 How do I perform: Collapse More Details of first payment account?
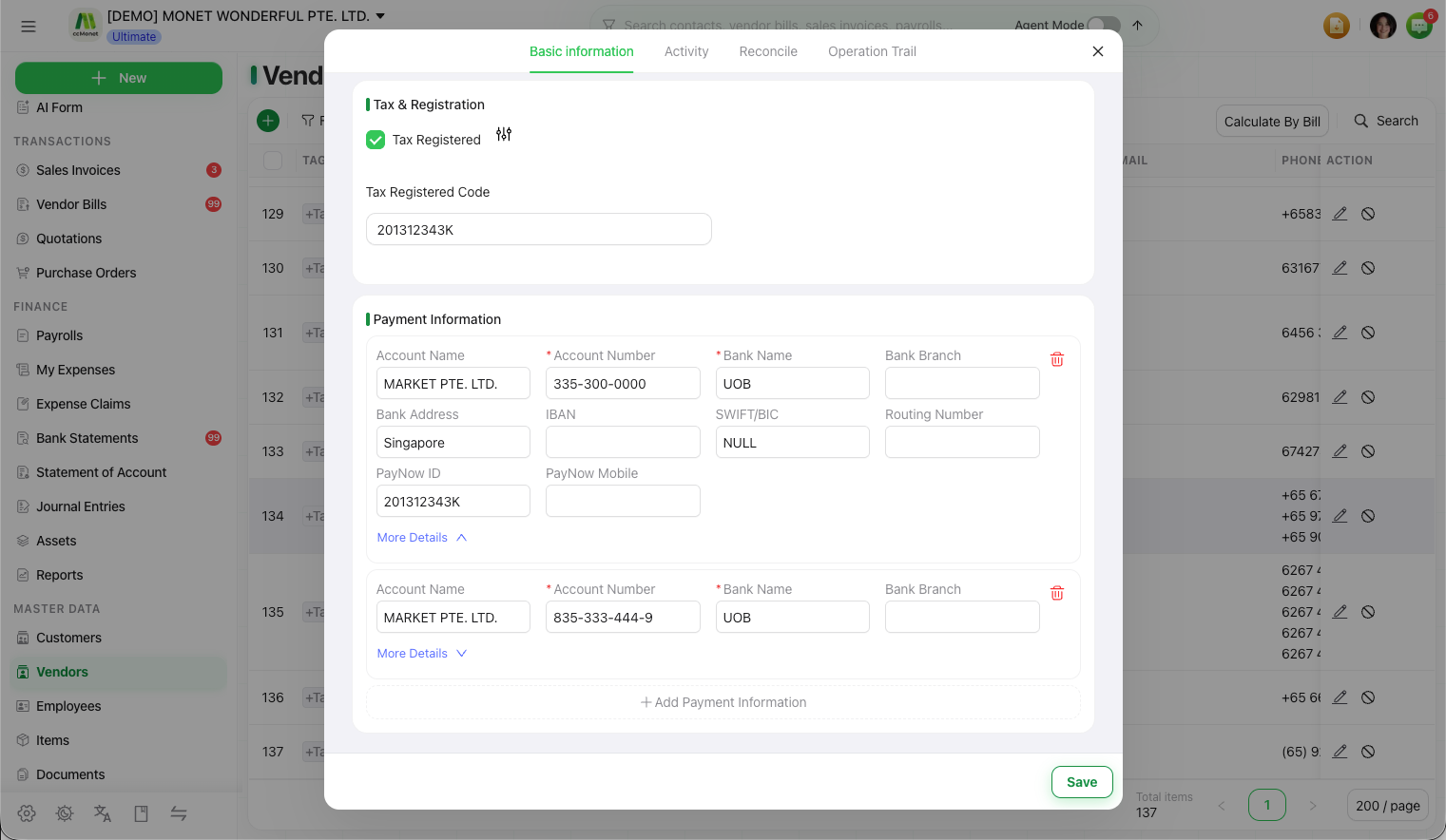(x=422, y=538)
